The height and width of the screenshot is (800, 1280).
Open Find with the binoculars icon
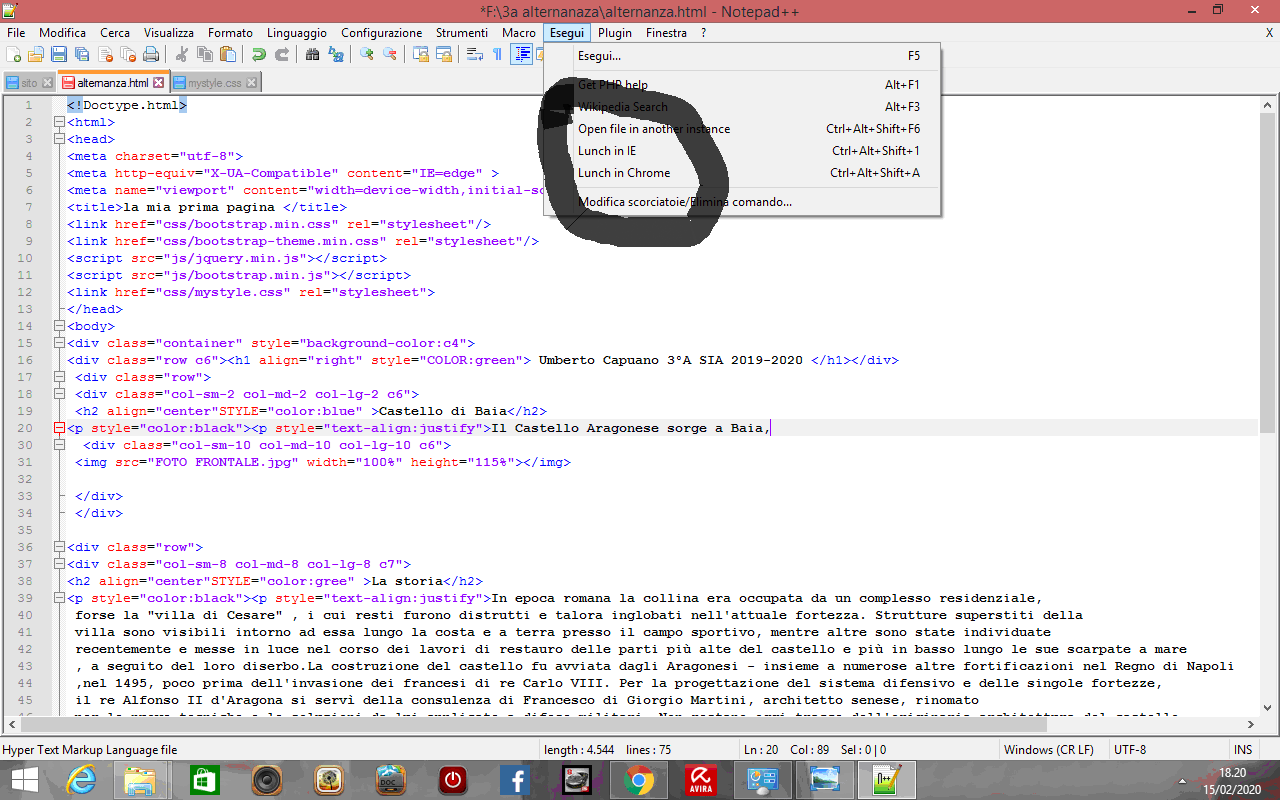(x=312, y=54)
